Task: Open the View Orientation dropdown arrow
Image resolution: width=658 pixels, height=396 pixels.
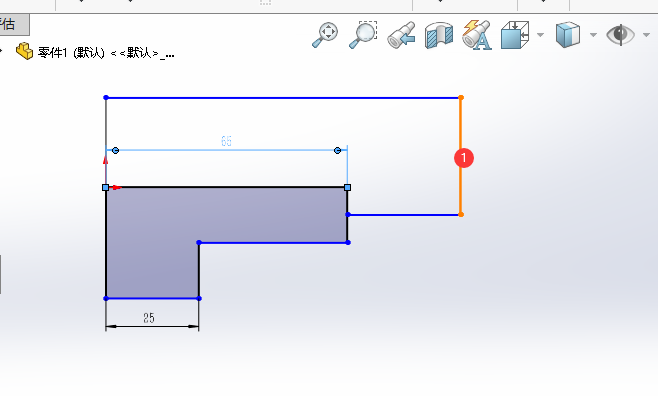Action: (x=540, y=35)
